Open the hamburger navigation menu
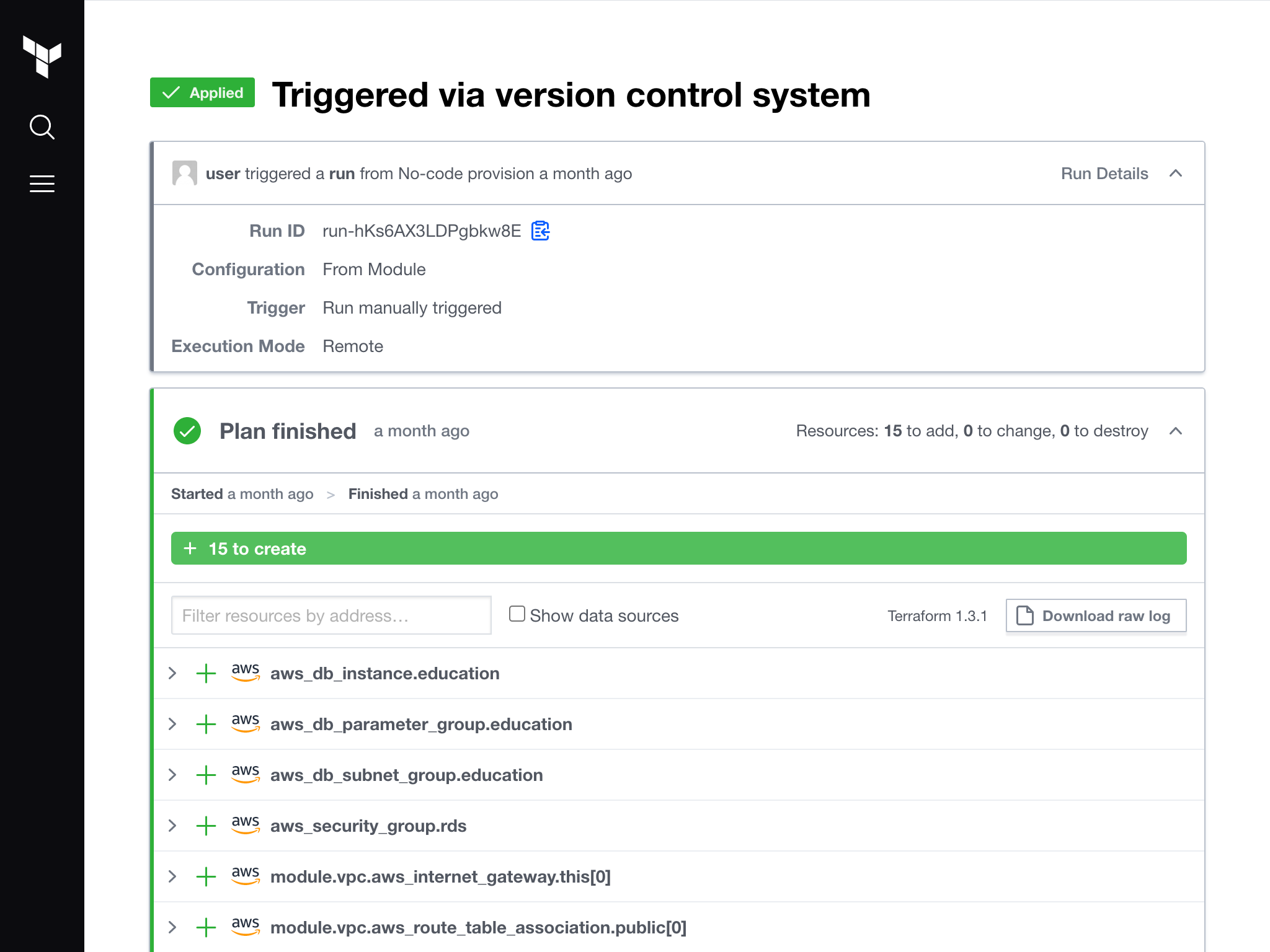Image resolution: width=1270 pixels, height=952 pixels. 42,184
